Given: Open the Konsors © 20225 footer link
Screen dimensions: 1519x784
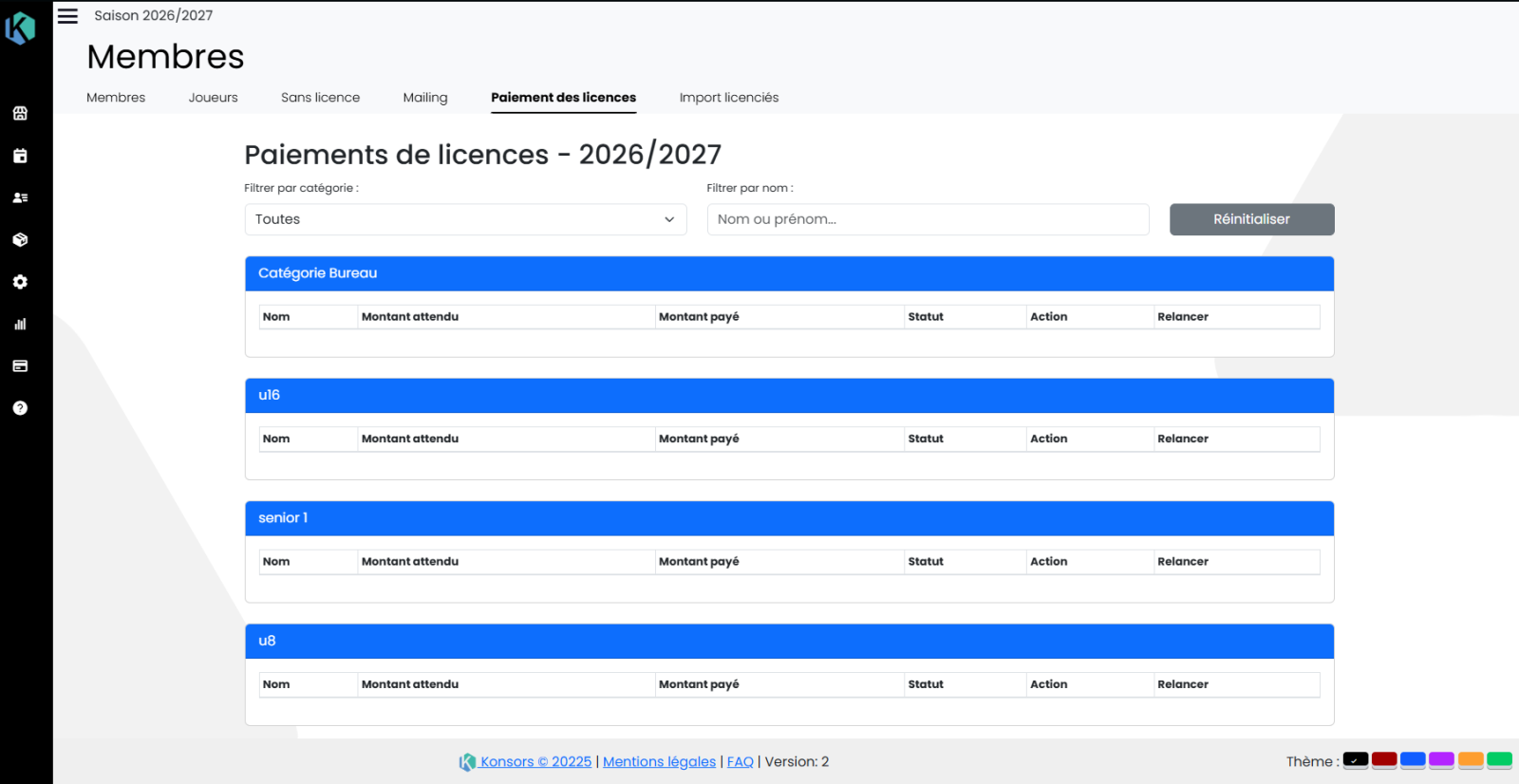Looking at the screenshot, I should tap(535, 761).
